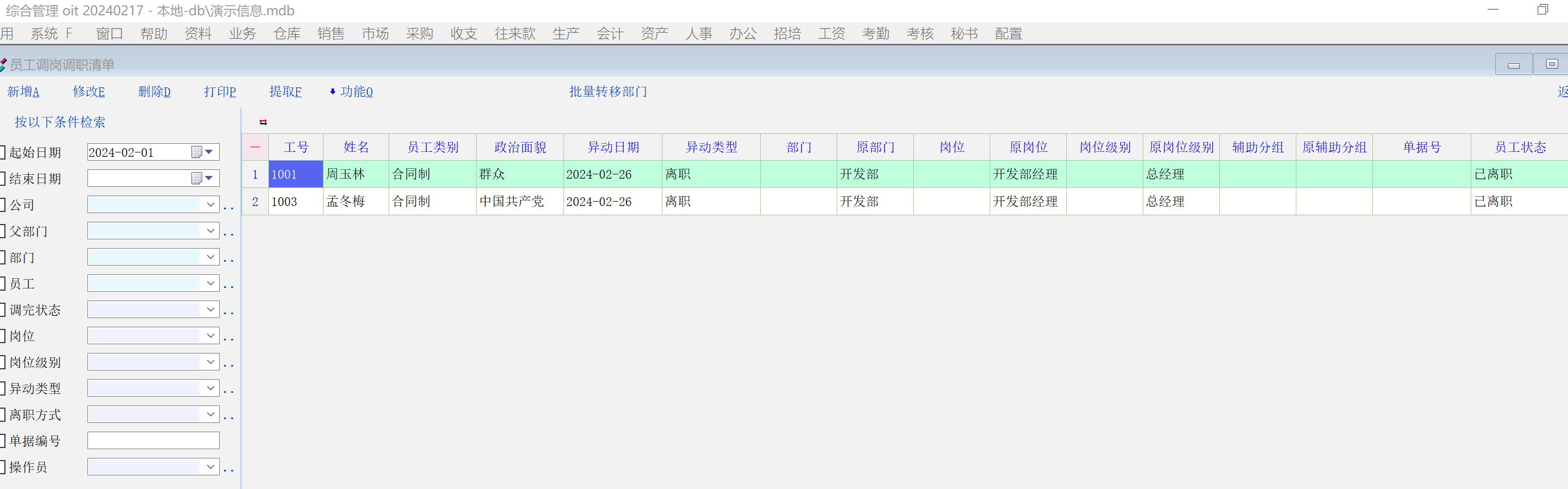
Task: Expand the 操作员 combo box
Action: [210, 467]
